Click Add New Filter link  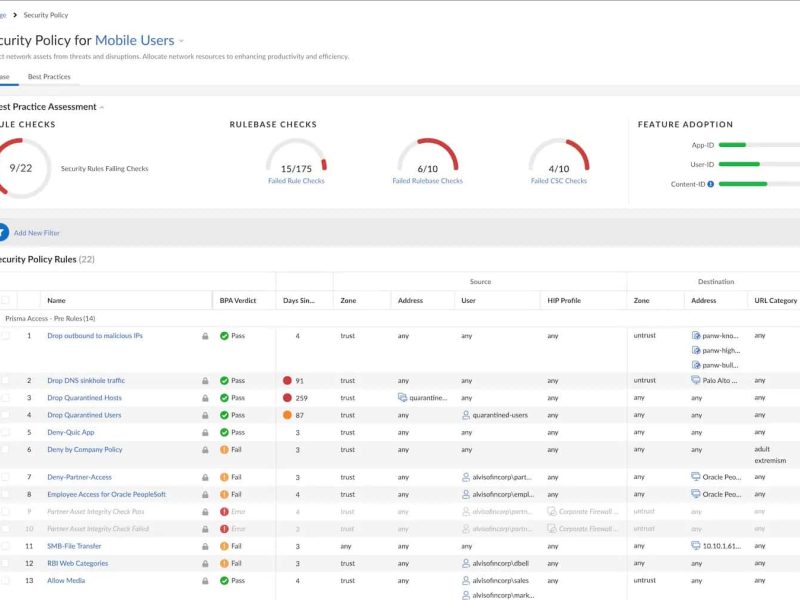[x=37, y=233]
